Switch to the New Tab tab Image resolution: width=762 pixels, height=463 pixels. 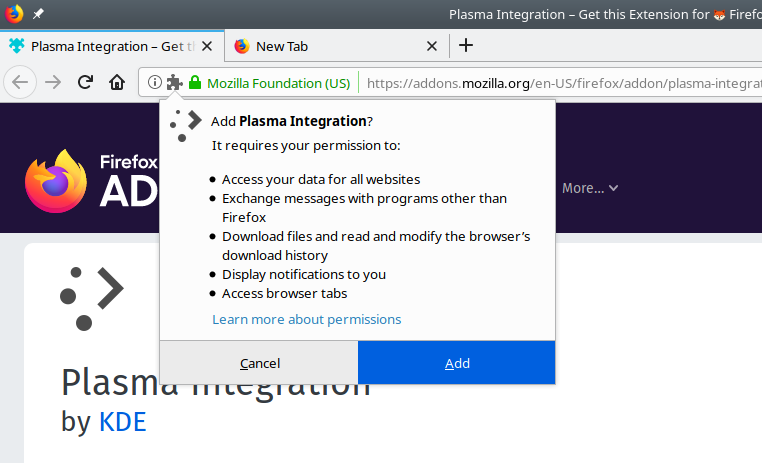tap(336, 46)
